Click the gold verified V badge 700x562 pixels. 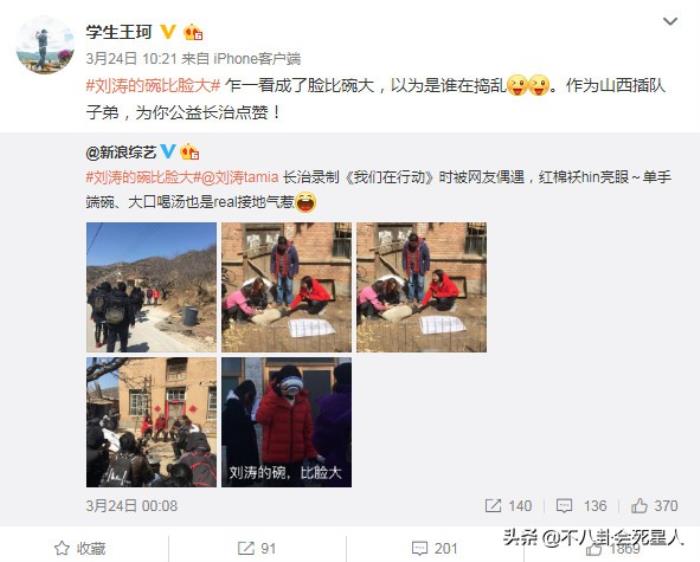(x=168, y=32)
